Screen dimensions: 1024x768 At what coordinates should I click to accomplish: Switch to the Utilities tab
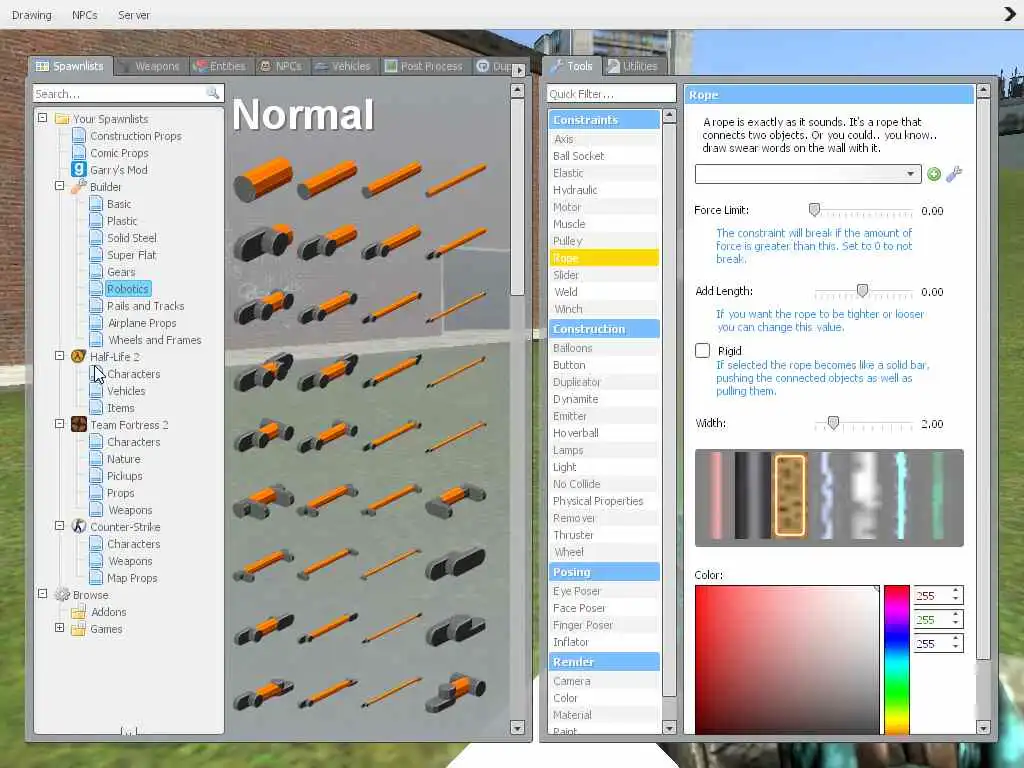click(632, 66)
